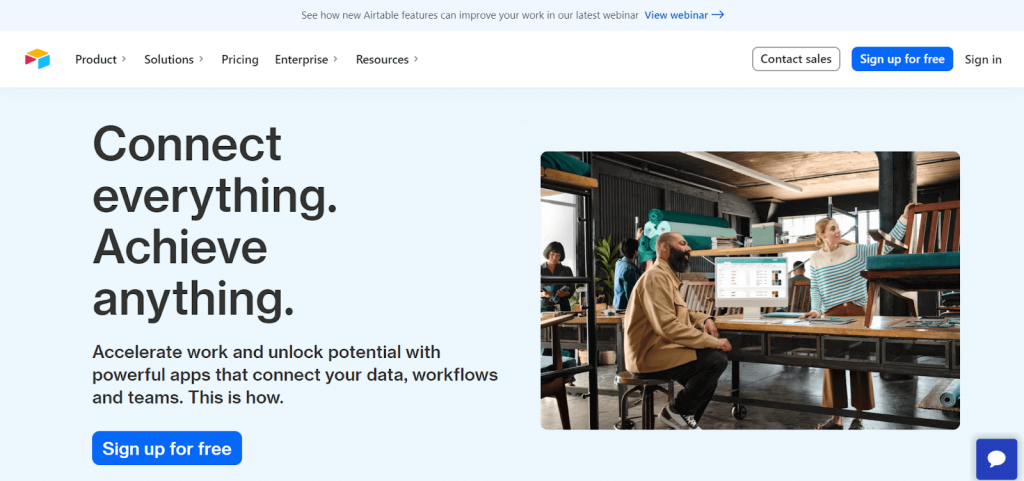Image resolution: width=1024 pixels, height=481 pixels.
Task: Click the webinar announcement banner text
Action: pyautogui.click(x=470, y=15)
